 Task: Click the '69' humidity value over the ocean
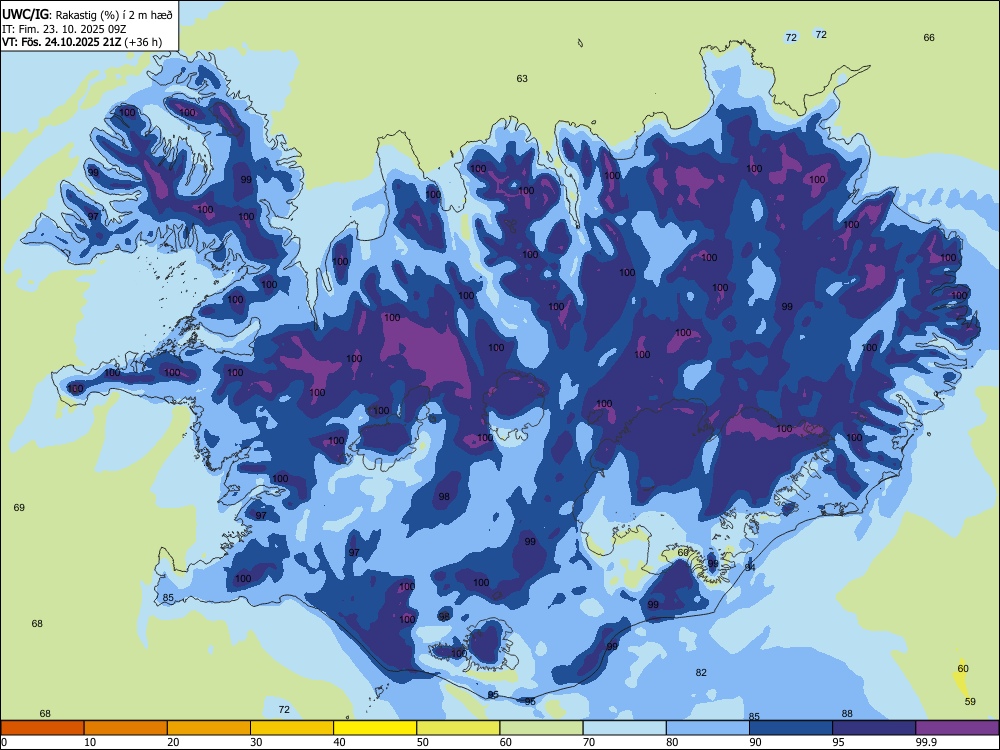point(19,508)
